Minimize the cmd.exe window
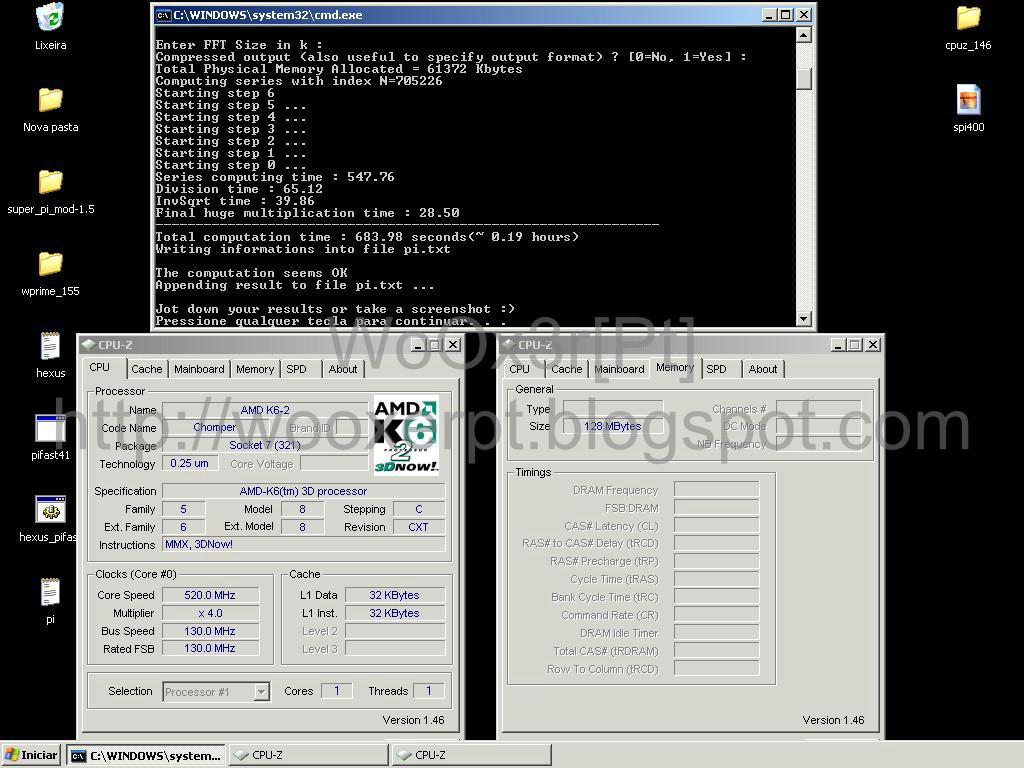The height and width of the screenshot is (768, 1024). click(769, 15)
